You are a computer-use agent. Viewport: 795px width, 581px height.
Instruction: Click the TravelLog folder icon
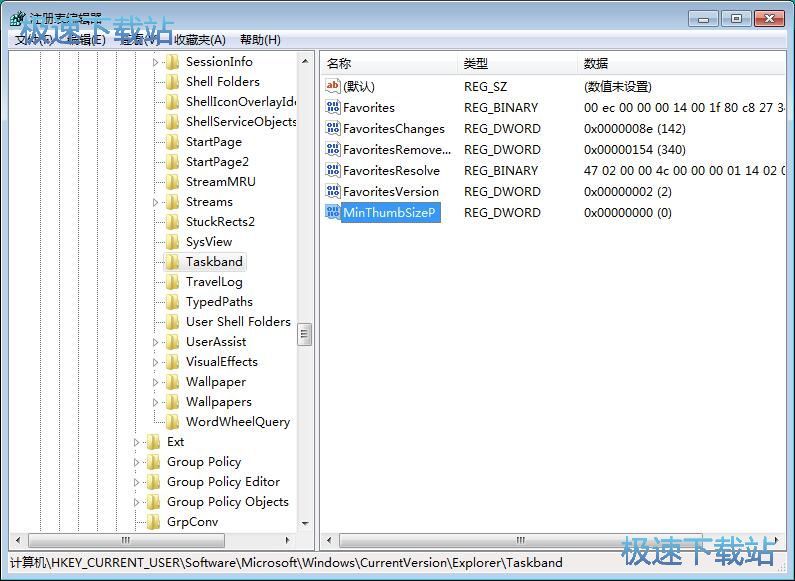[x=173, y=282]
